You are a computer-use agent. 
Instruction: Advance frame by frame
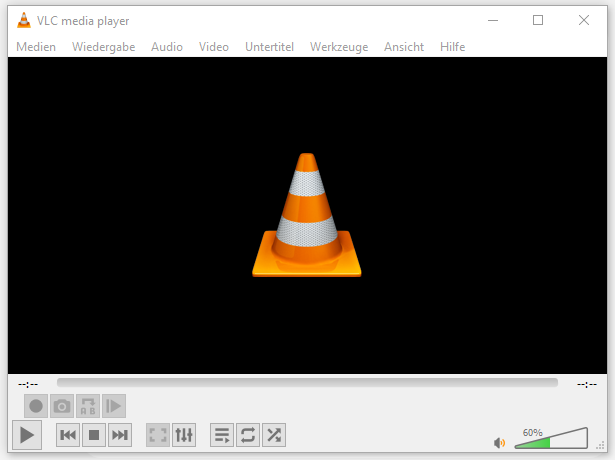click(114, 406)
